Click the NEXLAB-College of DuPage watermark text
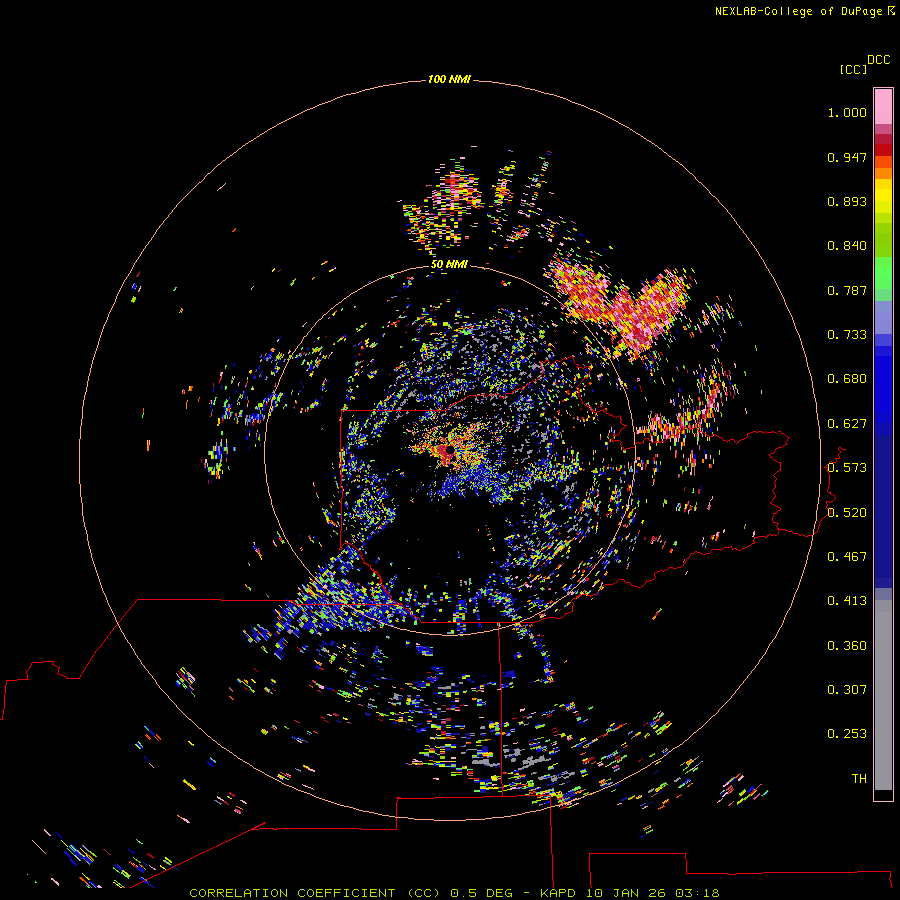Image resolution: width=900 pixels, height=900 pixels. click(x=805, y=11)
